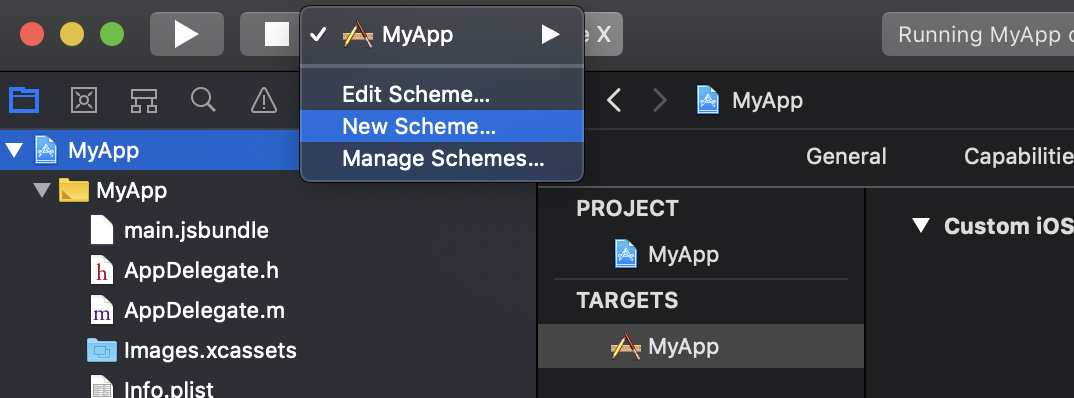Click the Images.xcassets folder icon
This screenshot has height=398, width=1074.
pos(102,350)
